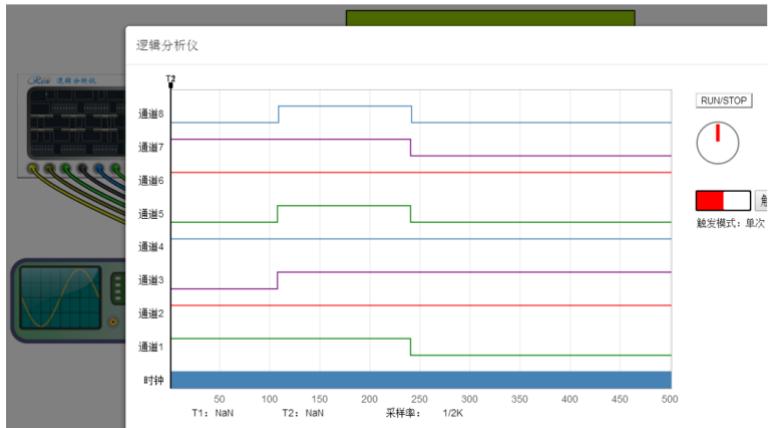Click the blue clock signal bar
772x428 pixels.
click(420, 380)
